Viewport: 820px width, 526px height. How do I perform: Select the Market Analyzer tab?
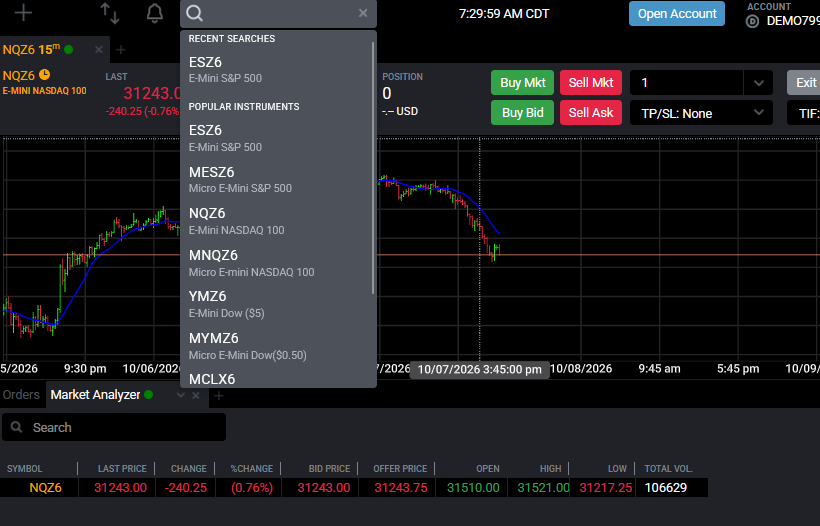95,395
